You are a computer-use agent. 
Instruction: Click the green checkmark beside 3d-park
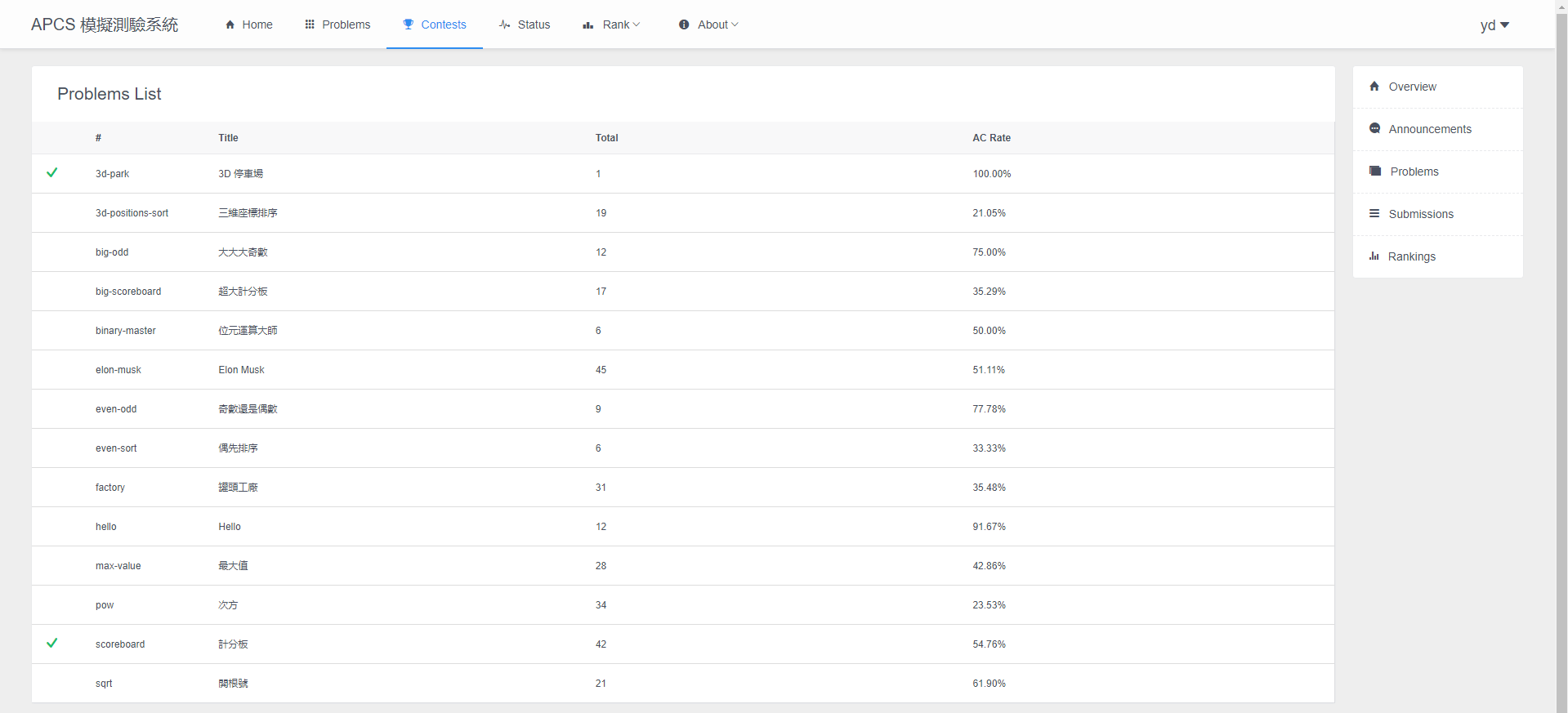point(52,172)
